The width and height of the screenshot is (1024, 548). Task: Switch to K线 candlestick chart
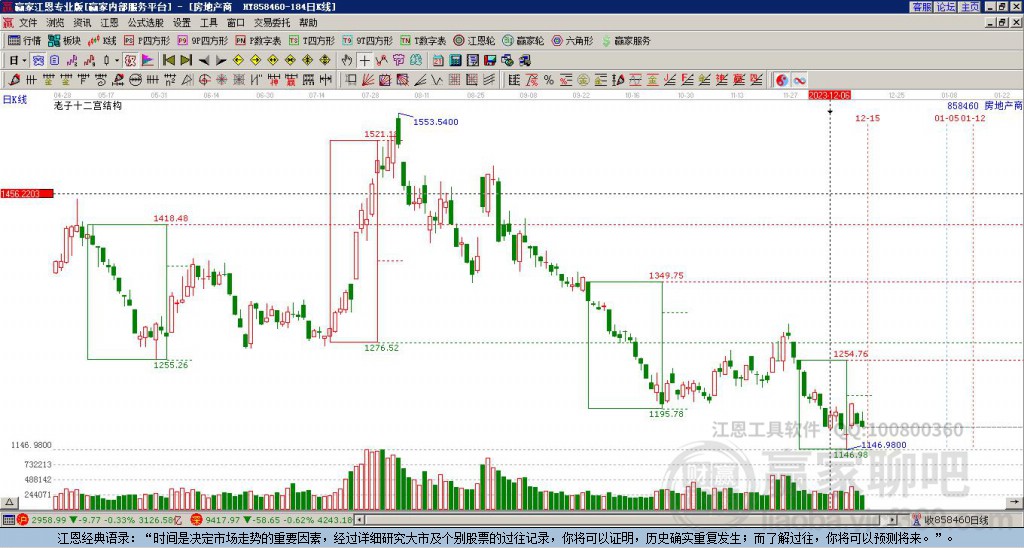(x=101, y=40)
